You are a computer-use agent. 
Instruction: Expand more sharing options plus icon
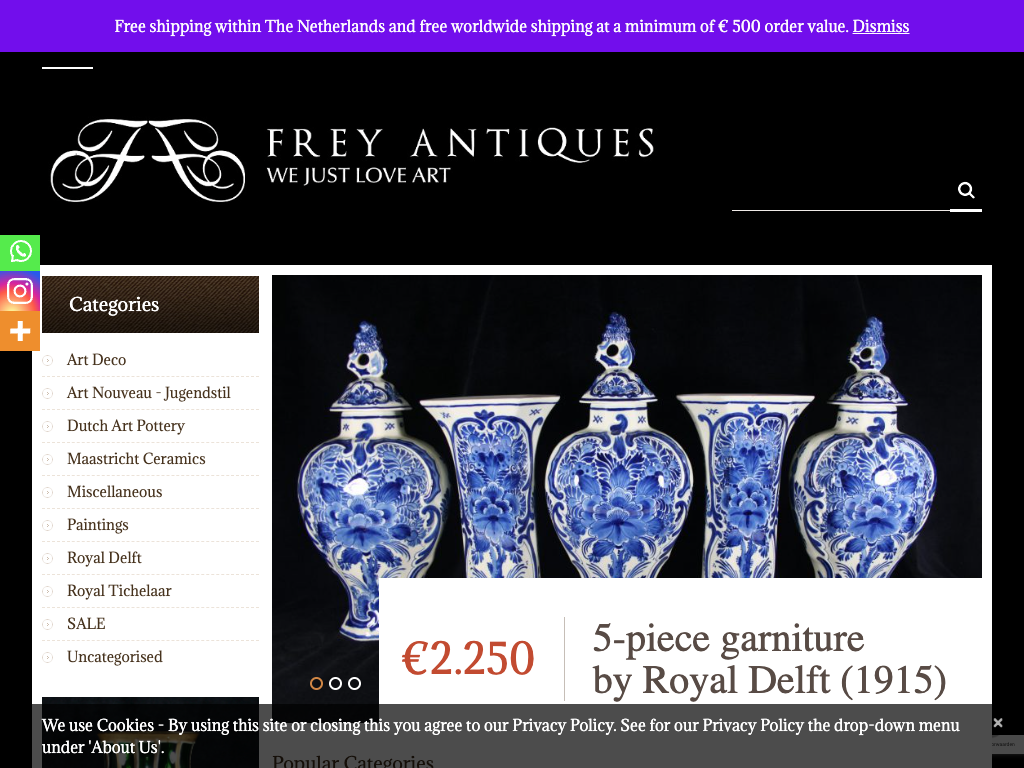click(20, 330)
